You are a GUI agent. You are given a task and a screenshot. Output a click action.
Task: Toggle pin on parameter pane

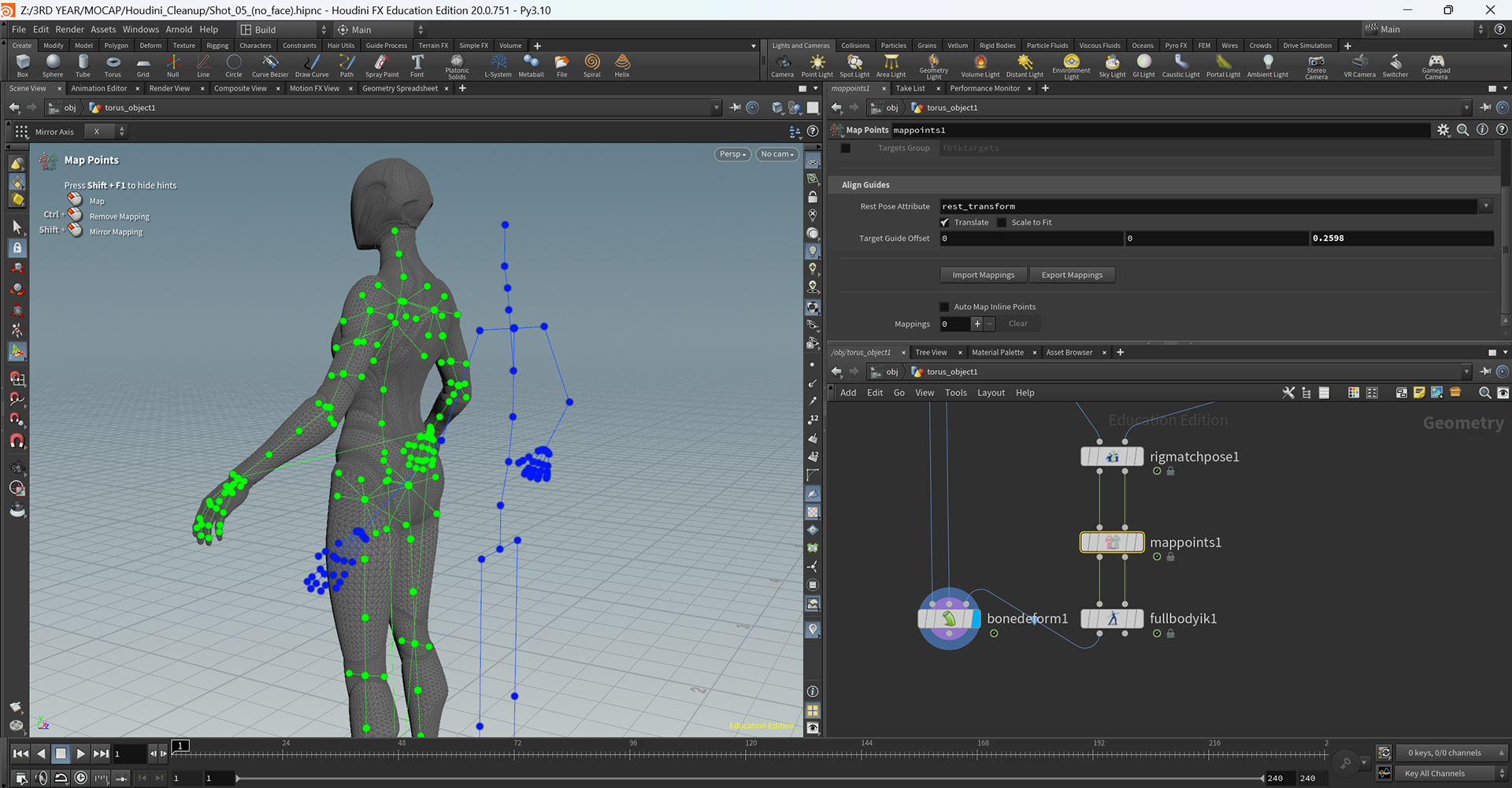tap(1485, 108)
